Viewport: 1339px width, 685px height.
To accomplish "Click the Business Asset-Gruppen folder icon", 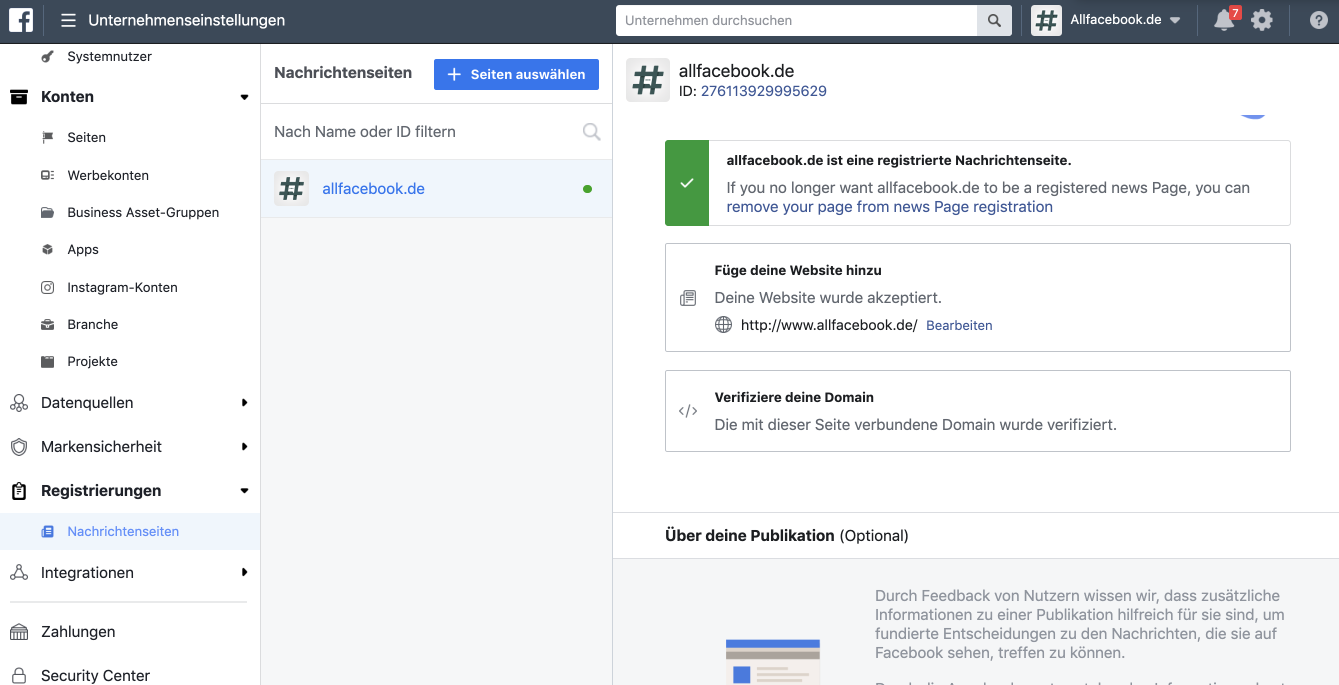I will pos(47,213).
